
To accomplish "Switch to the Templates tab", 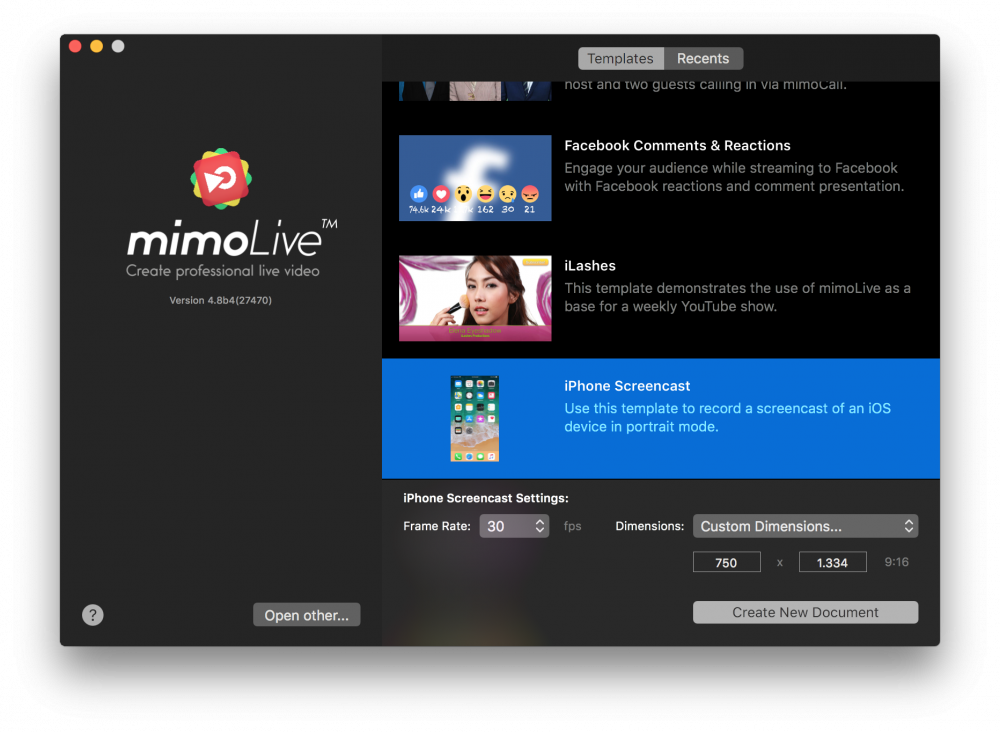I will click(621, 59).
